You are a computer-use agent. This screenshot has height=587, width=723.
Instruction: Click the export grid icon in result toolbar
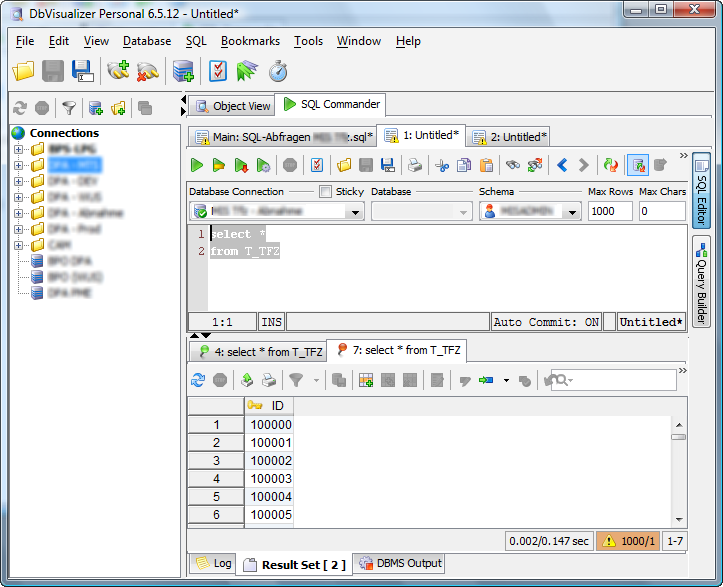pos(247,380)
